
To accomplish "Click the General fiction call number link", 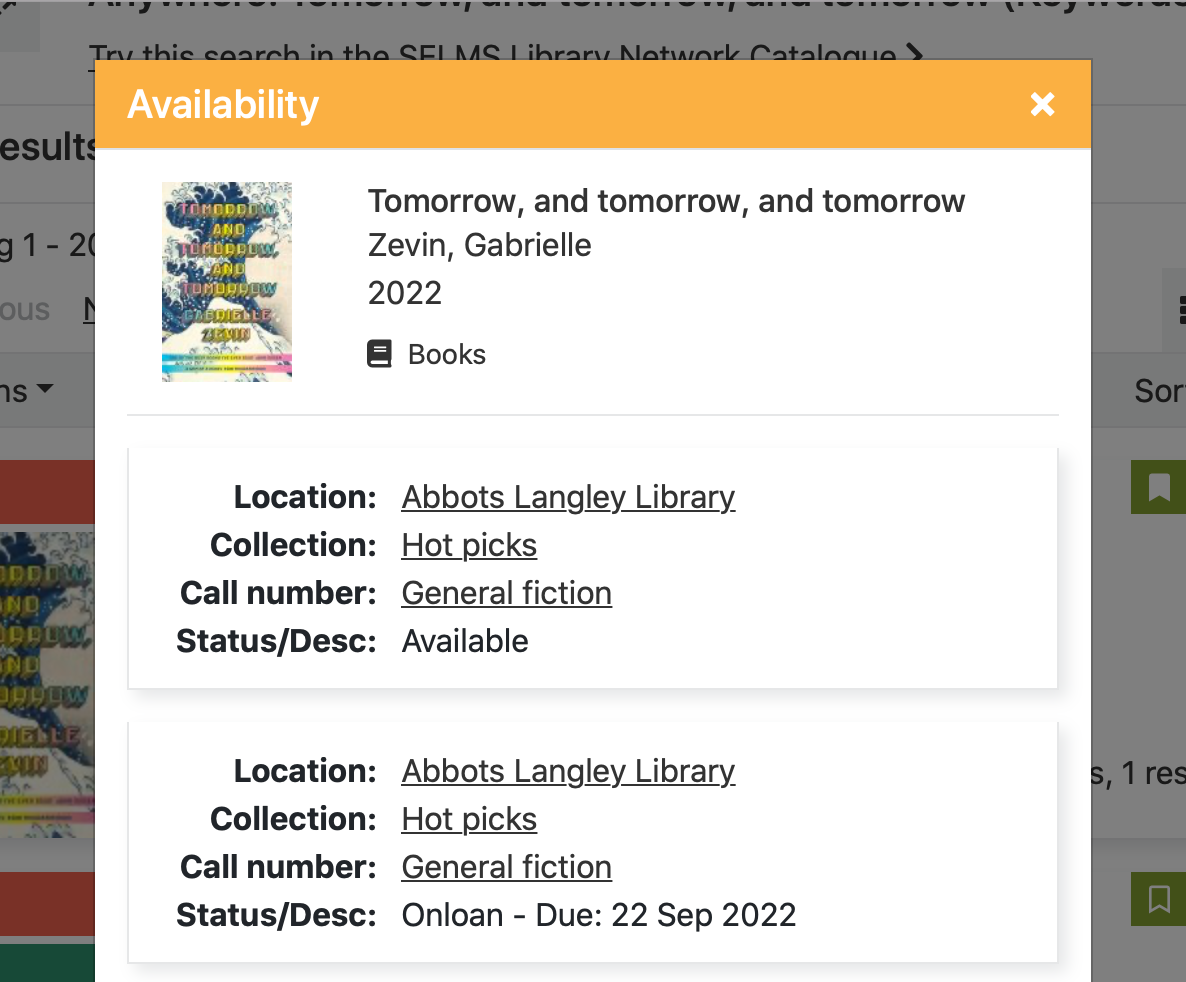I will 506,593.
